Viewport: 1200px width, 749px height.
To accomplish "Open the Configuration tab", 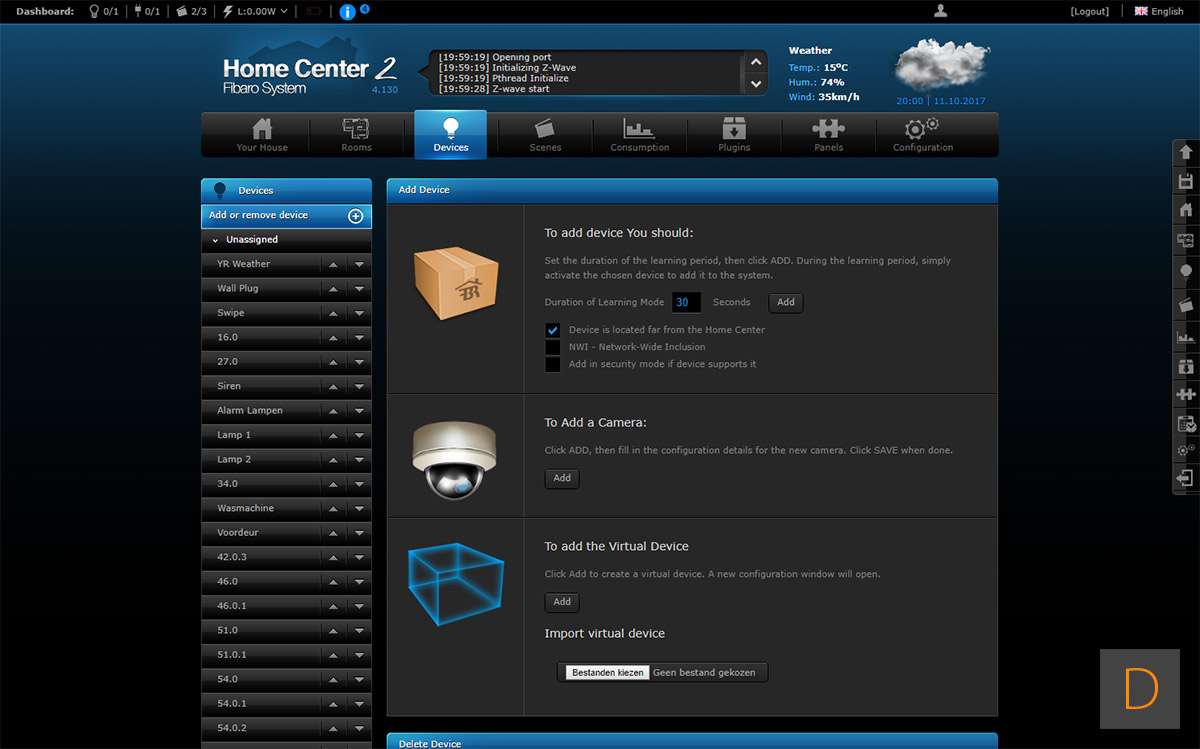I will click(x=923, y=135).
